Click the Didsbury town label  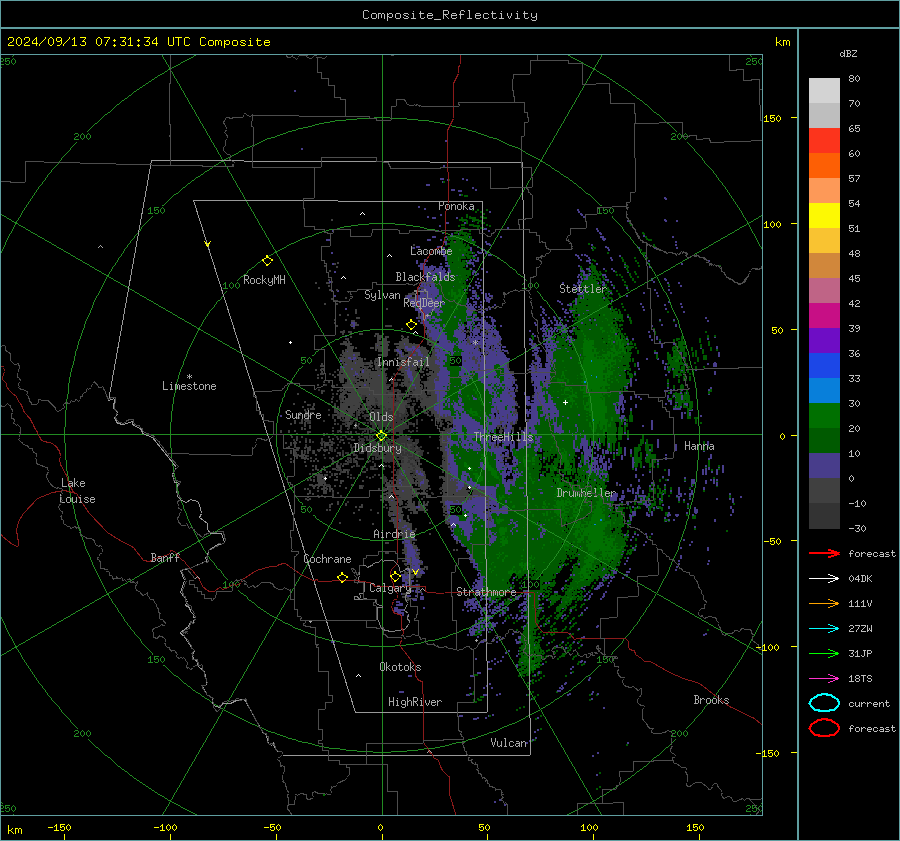(377, 448)
